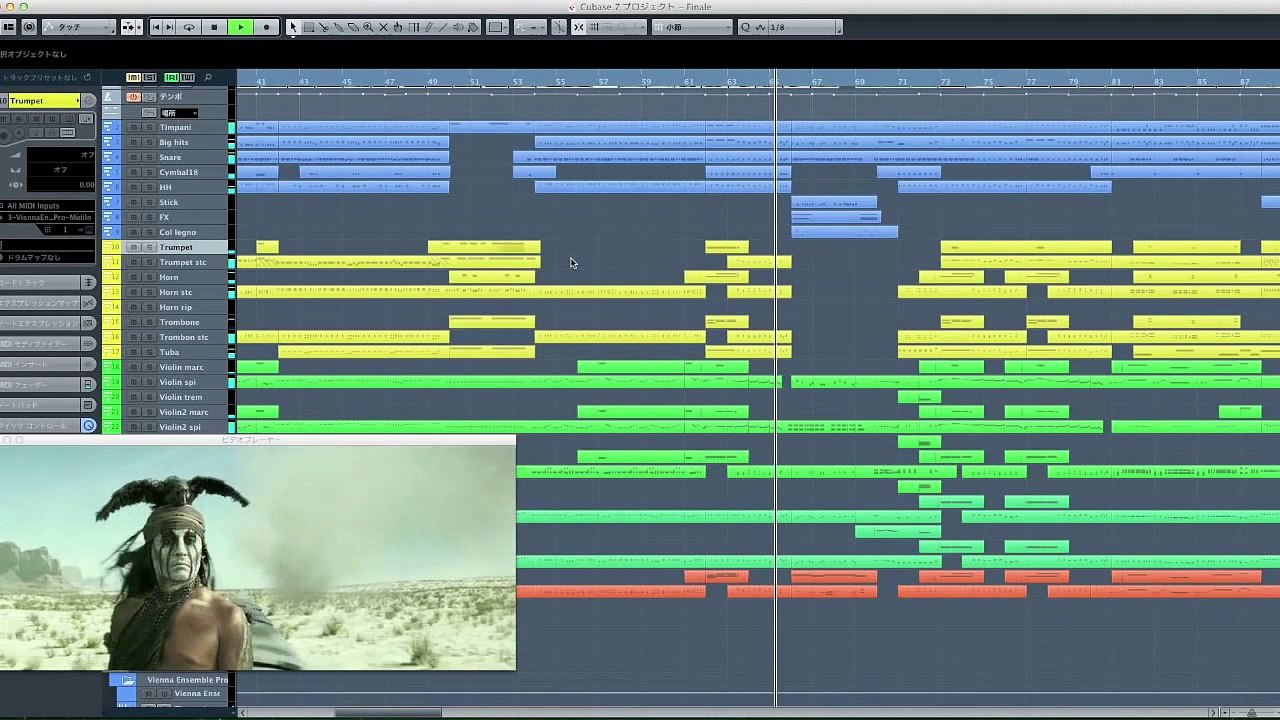This screenshot has height=720, width=1280.
Task: Select the Erase tool
Action: [353, 27]
